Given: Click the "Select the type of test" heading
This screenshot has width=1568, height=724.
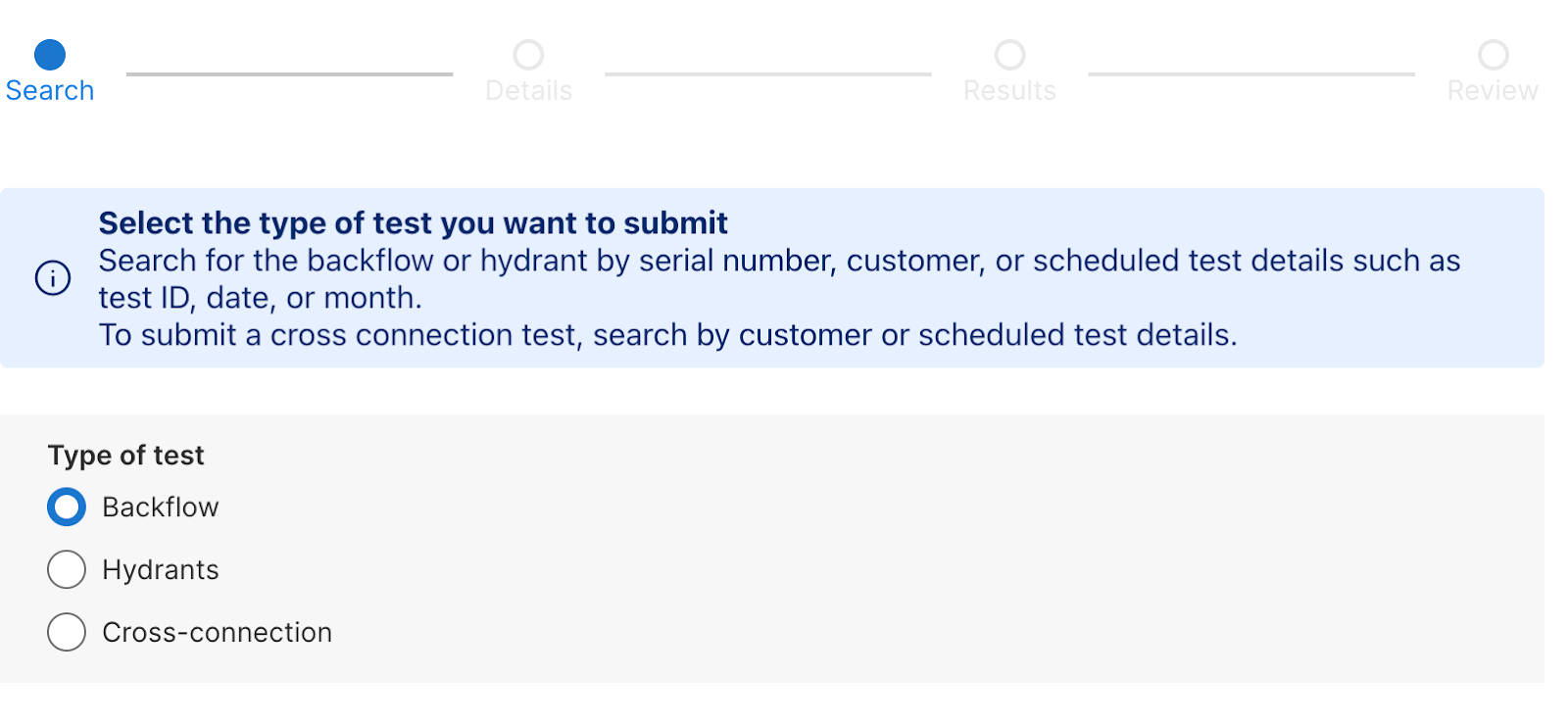Looking at the screenshot, I should pyautogui.click(x=413, y=223).
